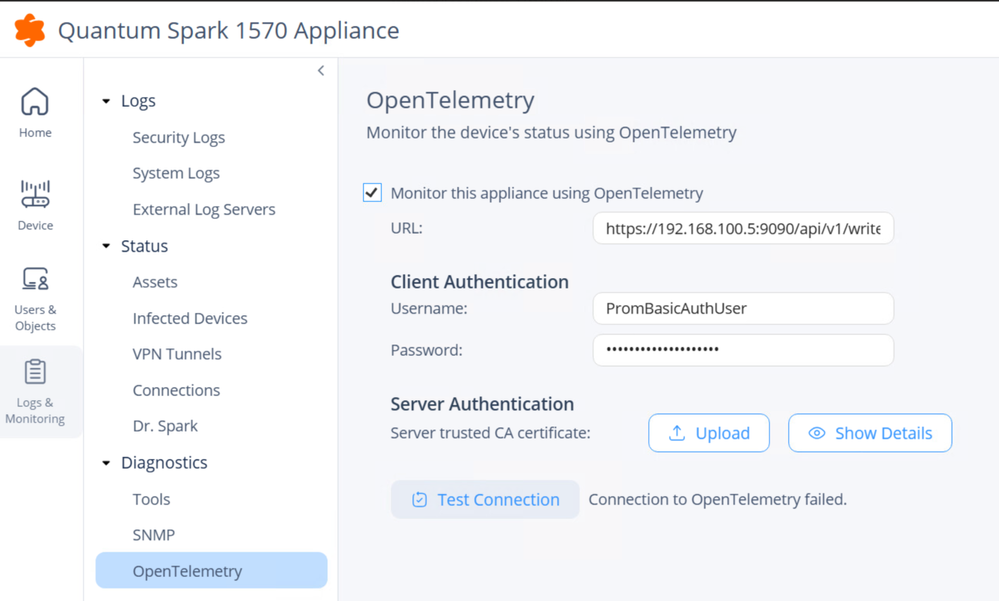Click the Show Details button
999x601 pixels.
tap(870, 433)
